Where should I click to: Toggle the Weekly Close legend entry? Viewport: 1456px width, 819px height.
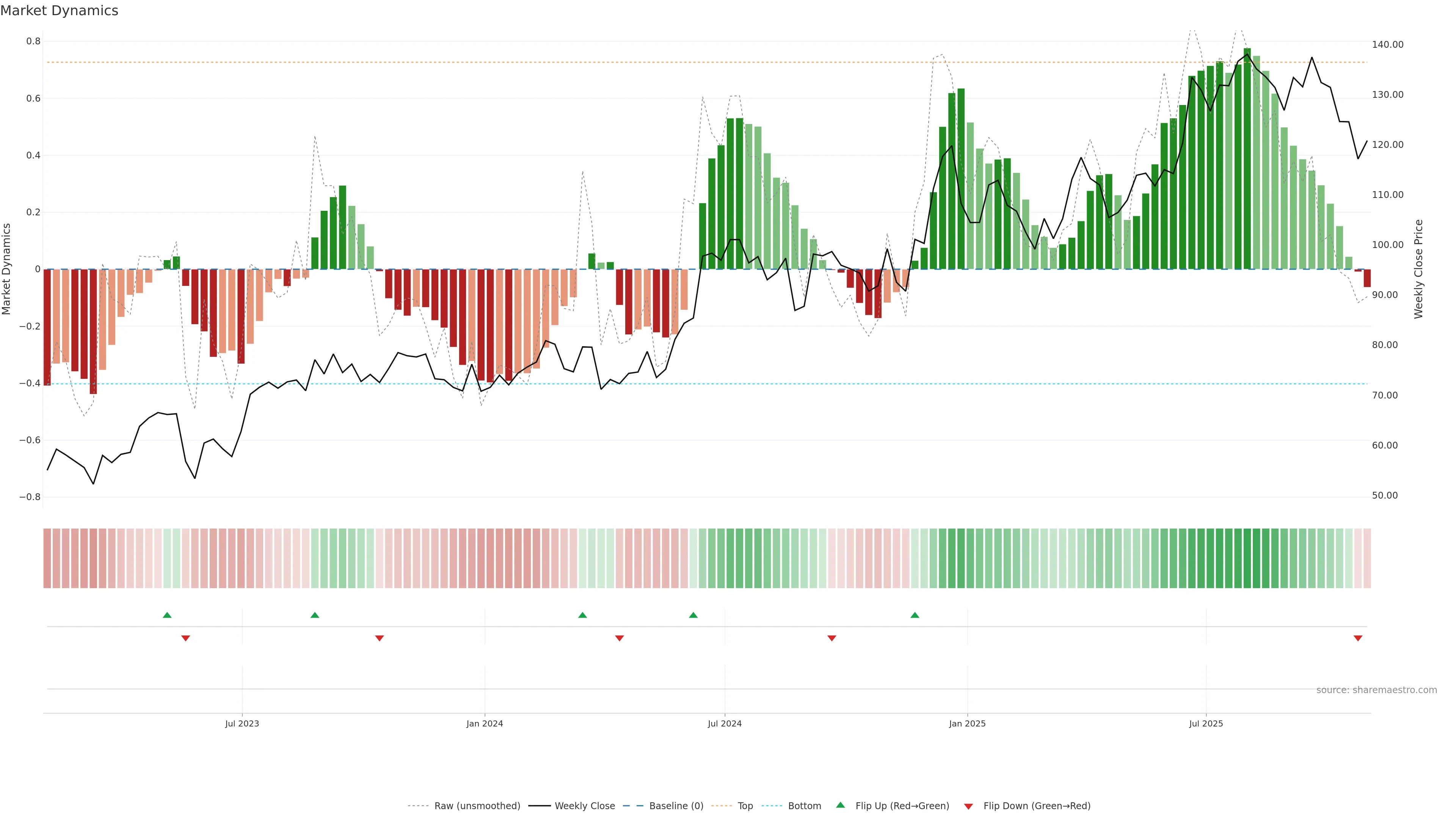(x=584, y=806)
